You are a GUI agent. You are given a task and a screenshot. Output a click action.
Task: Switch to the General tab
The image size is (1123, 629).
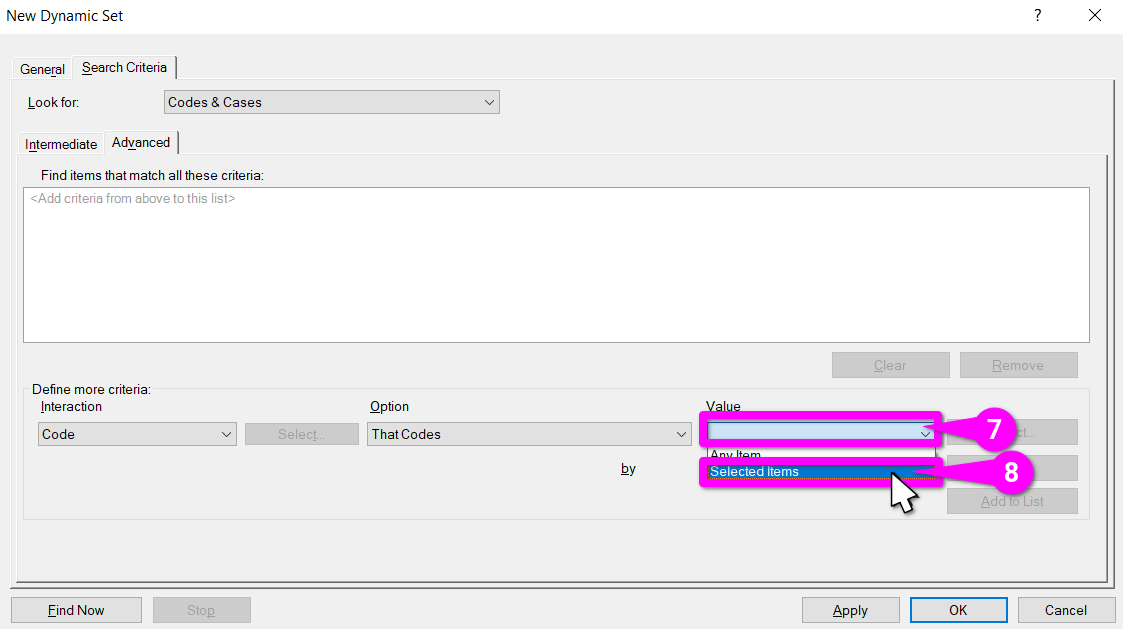(x=42, y=69)
